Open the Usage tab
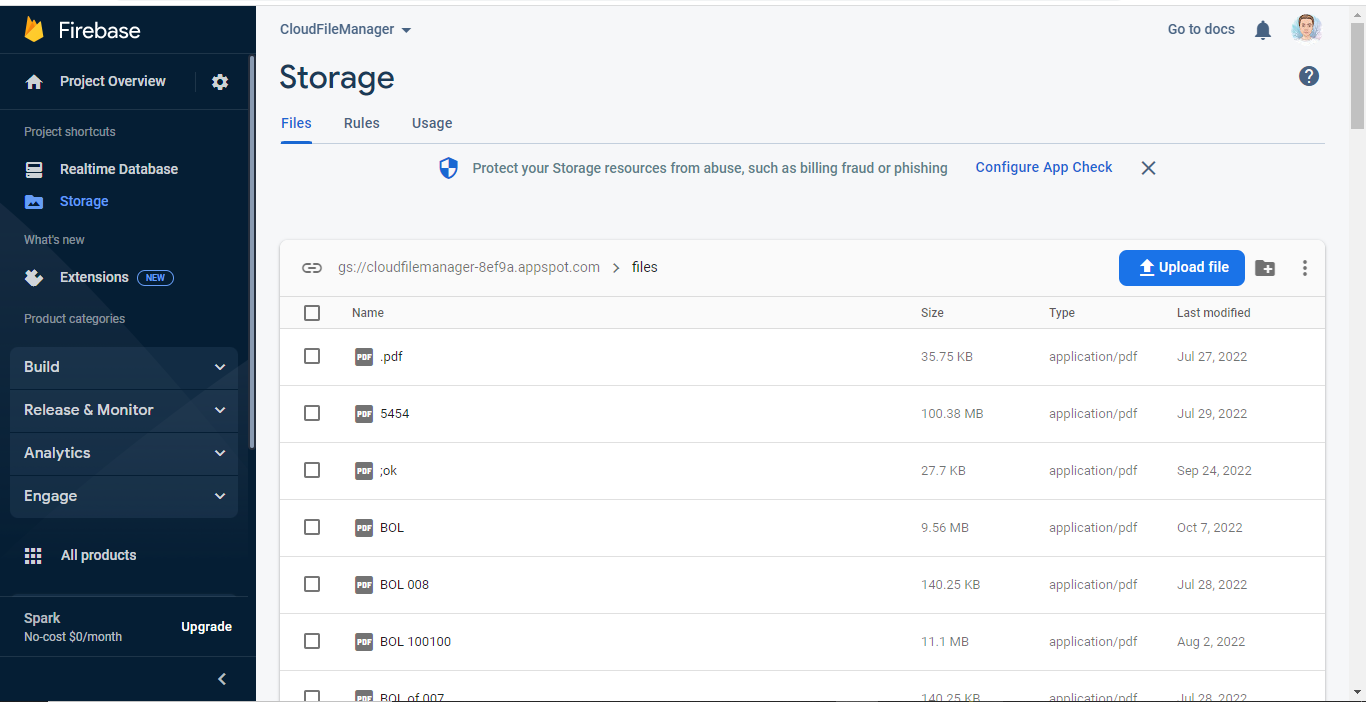Screen dimensions: 1366x702 coord(431,123)
